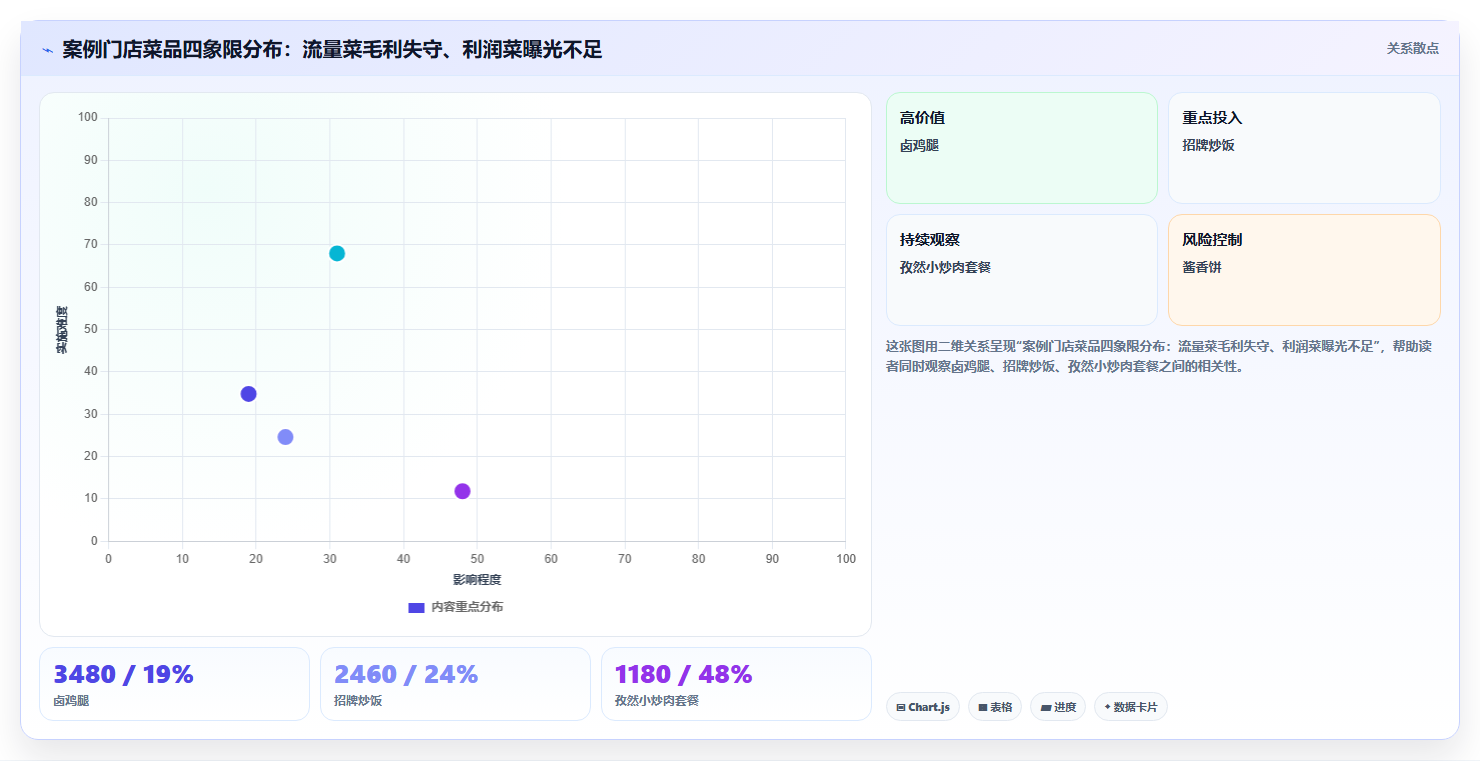Click the x-axis title 影响程度
The image size is (1480, 761).
(477, 580)
